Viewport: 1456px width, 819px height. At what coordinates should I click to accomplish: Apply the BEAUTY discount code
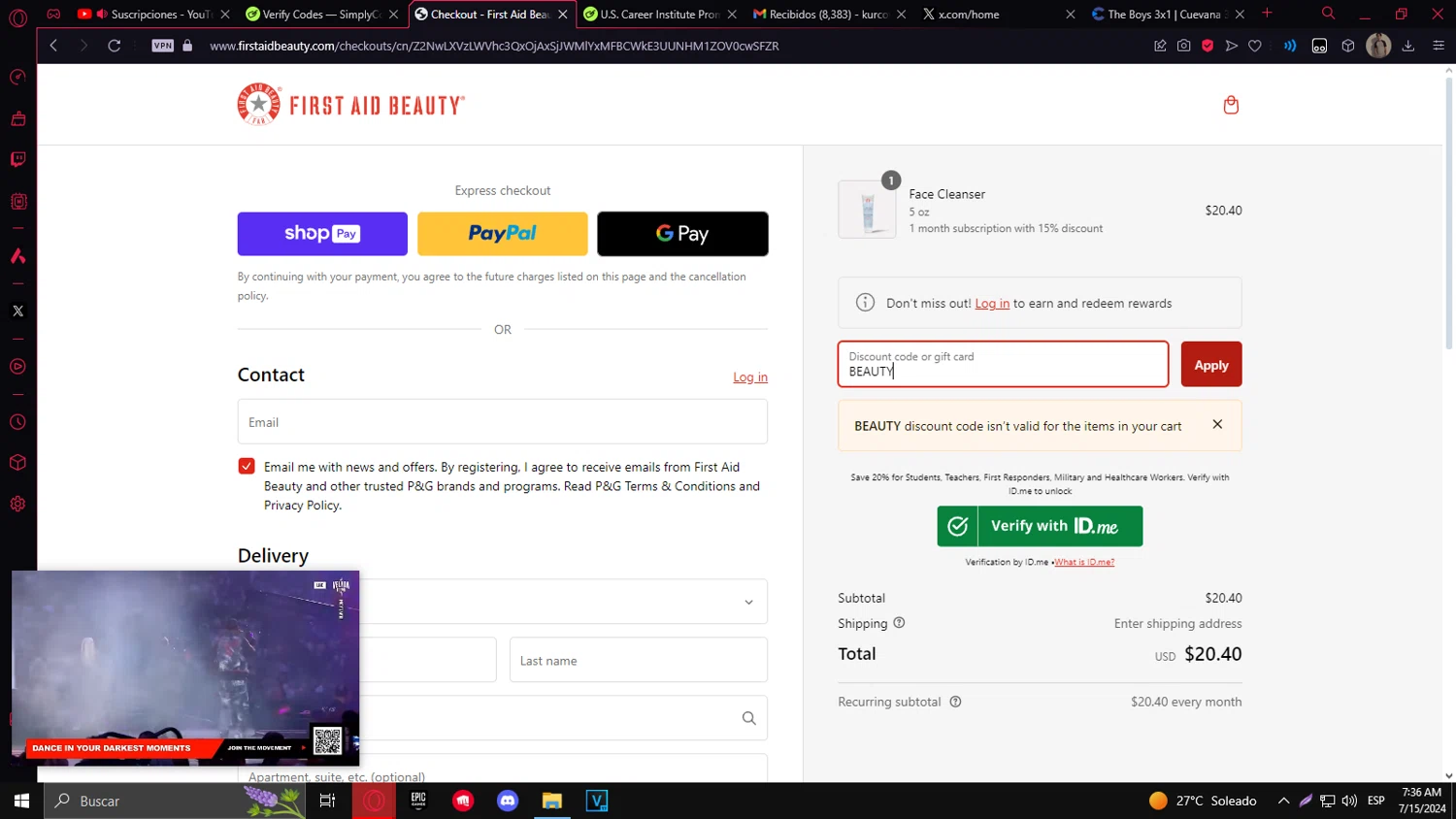tap(1211, 364)
